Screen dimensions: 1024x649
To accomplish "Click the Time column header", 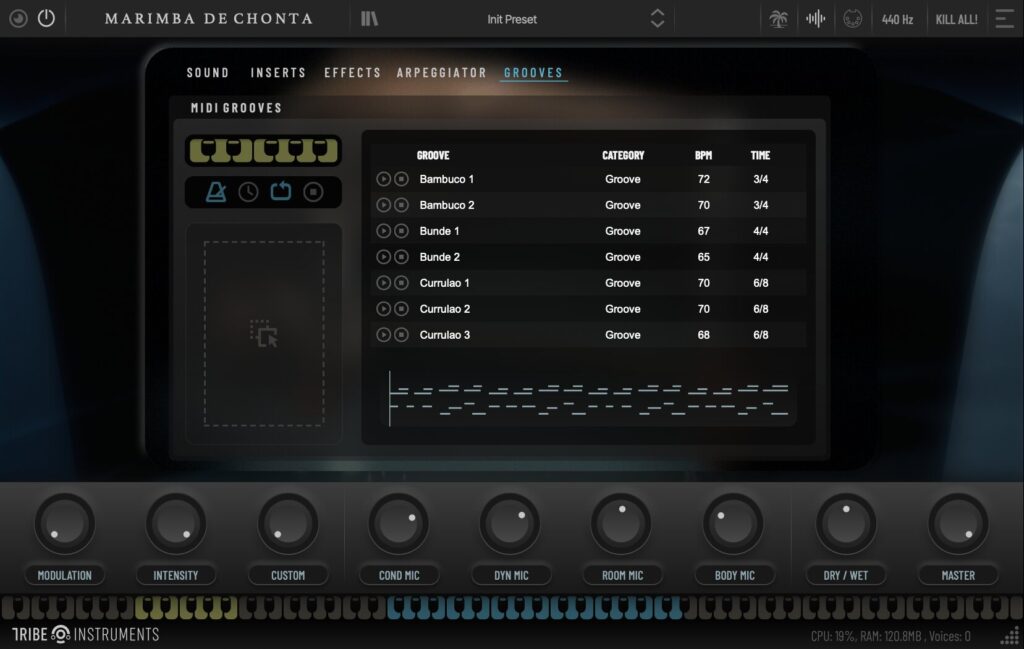I will [x=760, y=155].
